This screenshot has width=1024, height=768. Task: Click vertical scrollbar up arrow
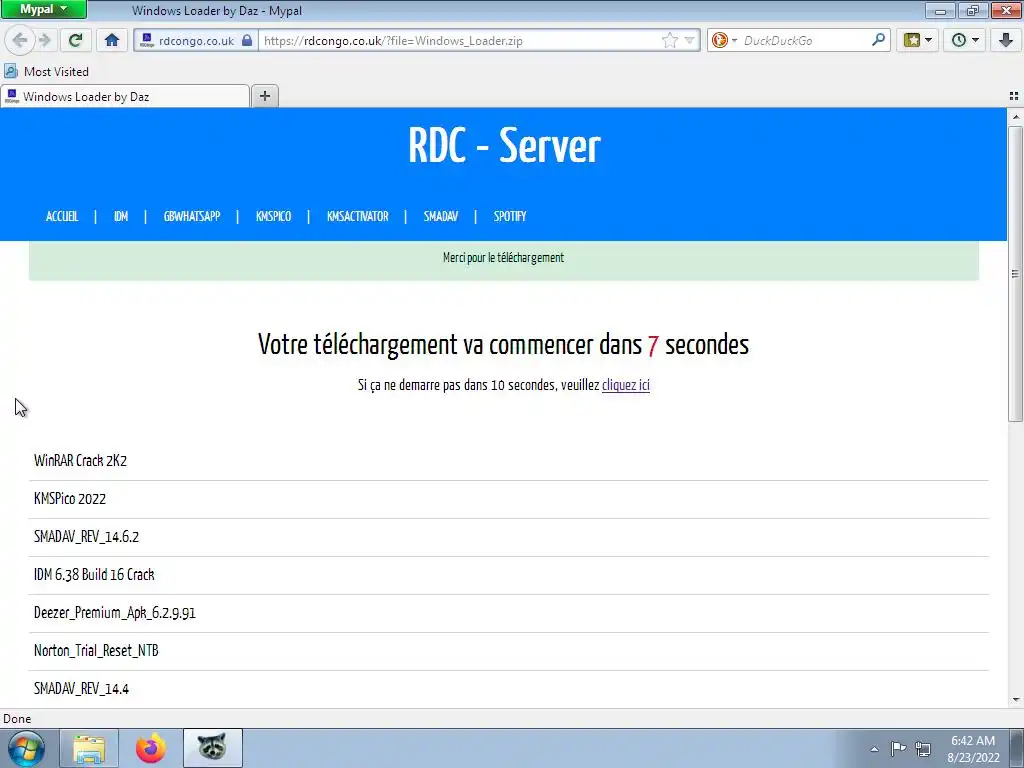[x=1016, y=117]
